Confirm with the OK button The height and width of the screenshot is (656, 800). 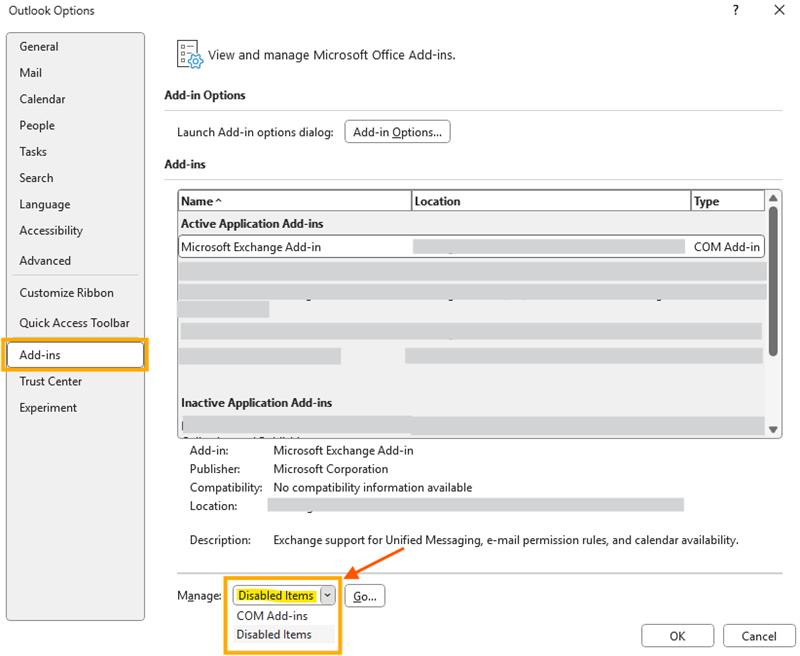pos(678,636)
